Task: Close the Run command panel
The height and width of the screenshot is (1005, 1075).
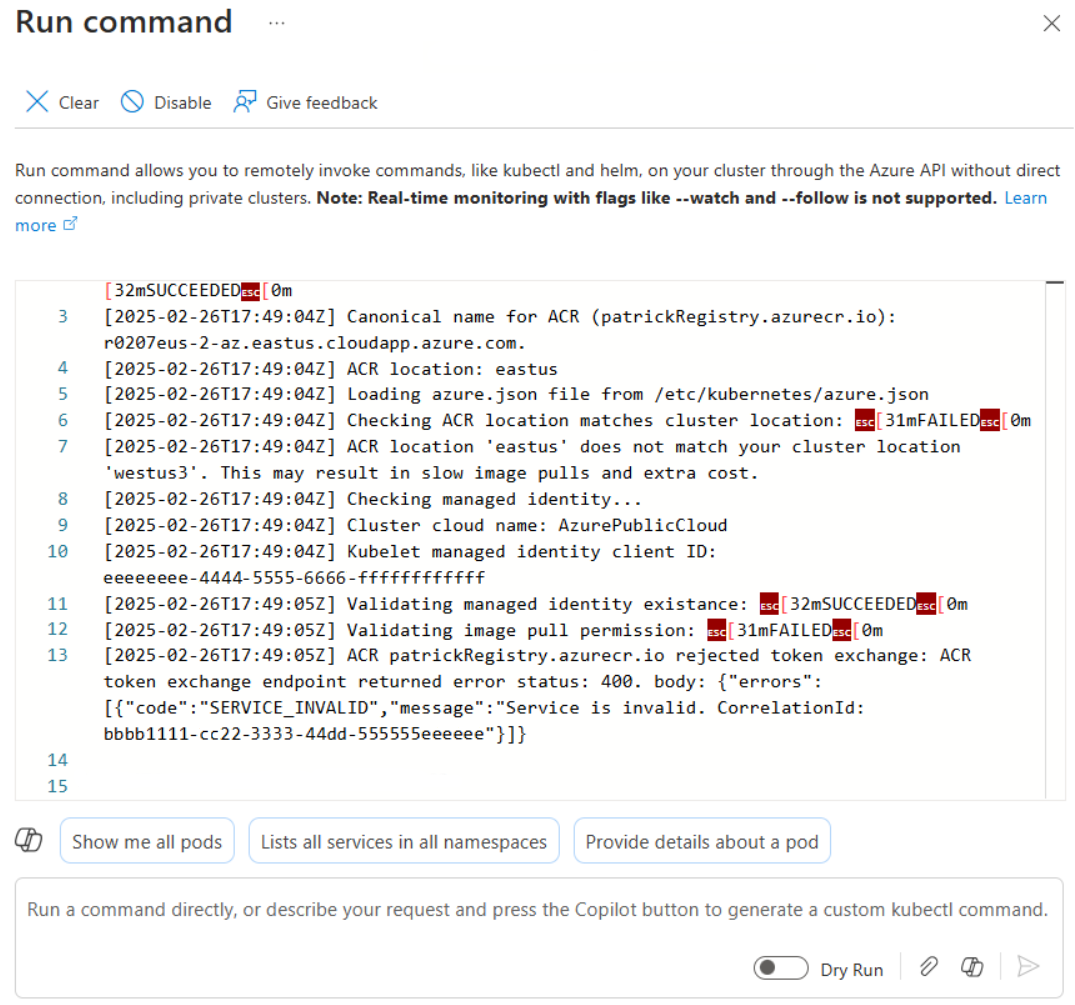Action: (1051, 24)
